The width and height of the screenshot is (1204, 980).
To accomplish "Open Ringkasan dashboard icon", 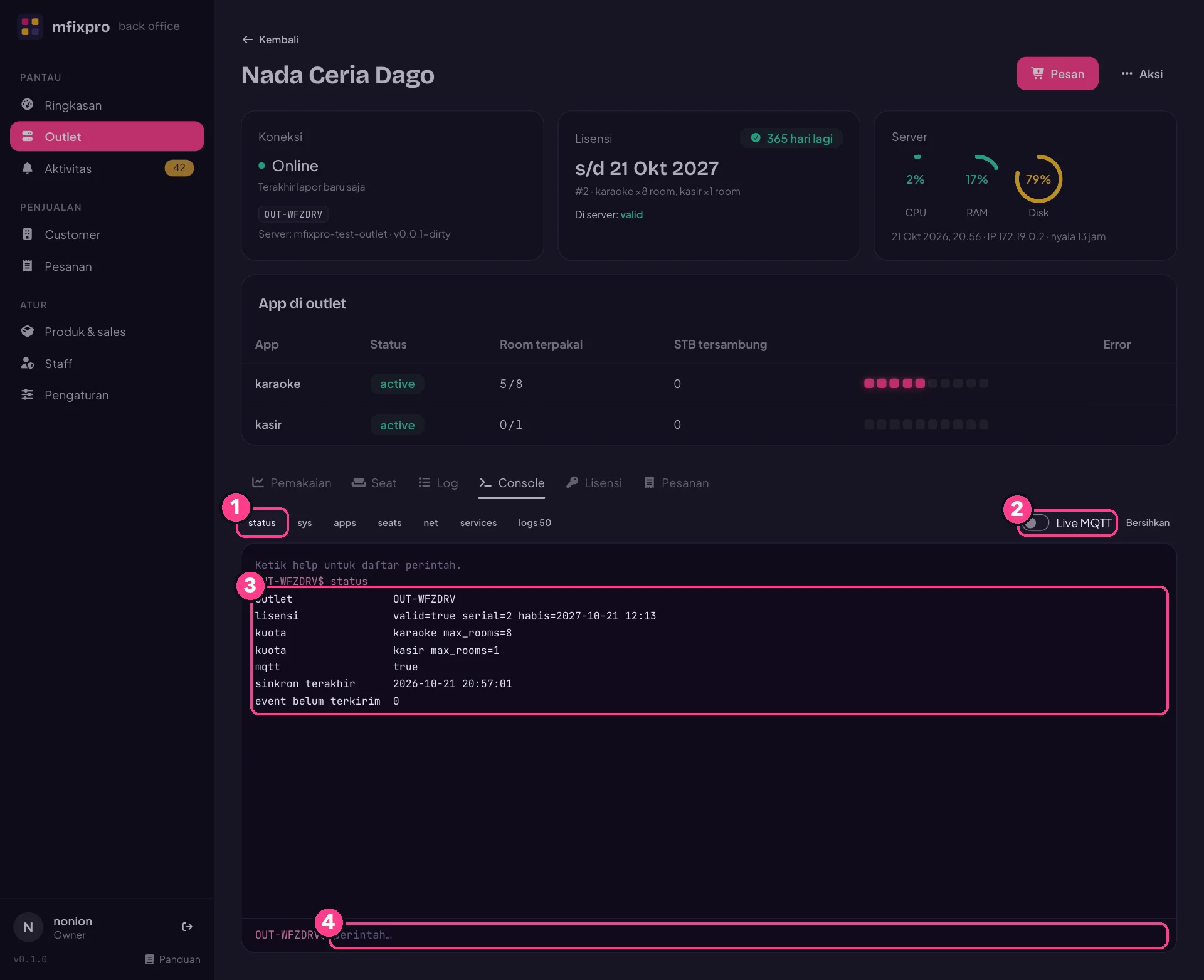I will point(28,105).
